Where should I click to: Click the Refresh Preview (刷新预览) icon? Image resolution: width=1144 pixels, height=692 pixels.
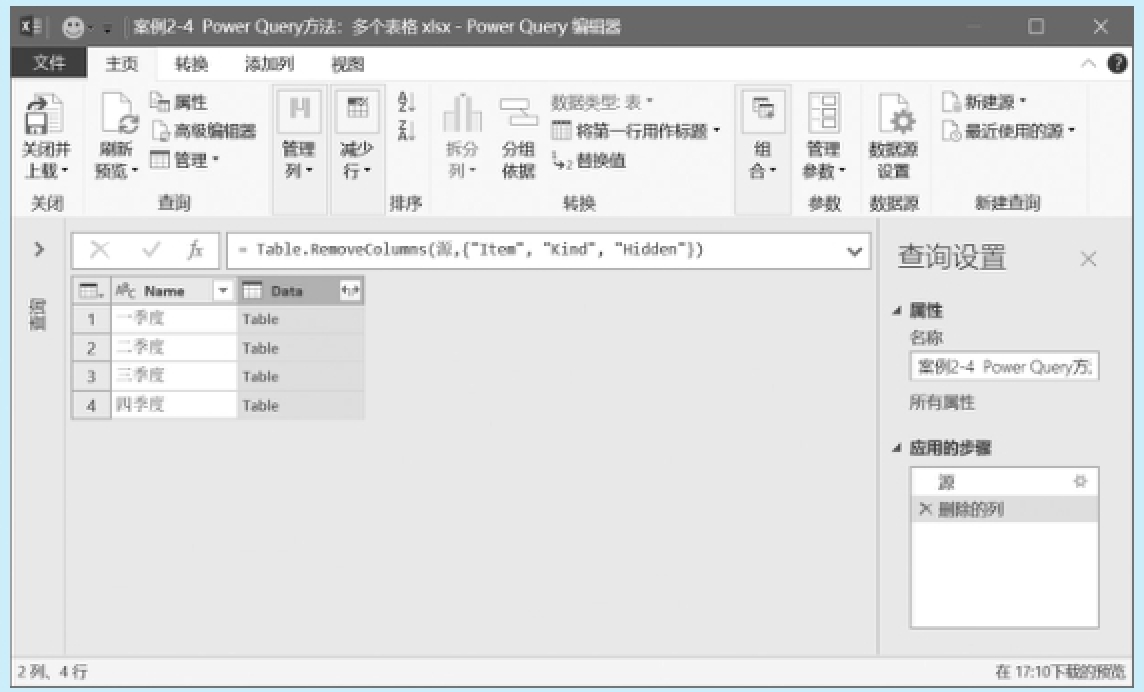click(x=118, y=118)
